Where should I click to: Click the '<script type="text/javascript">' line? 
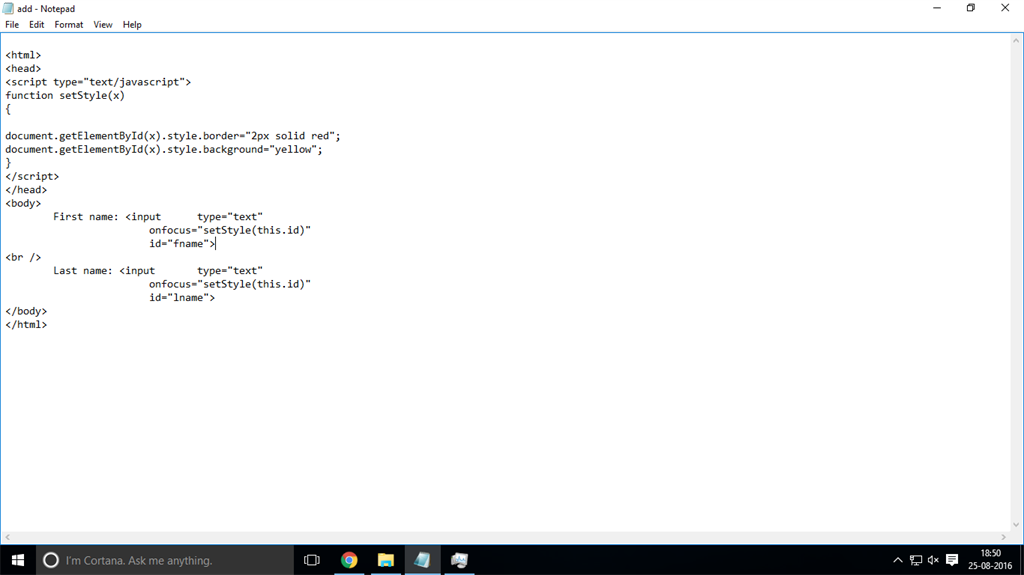(98, 82)
